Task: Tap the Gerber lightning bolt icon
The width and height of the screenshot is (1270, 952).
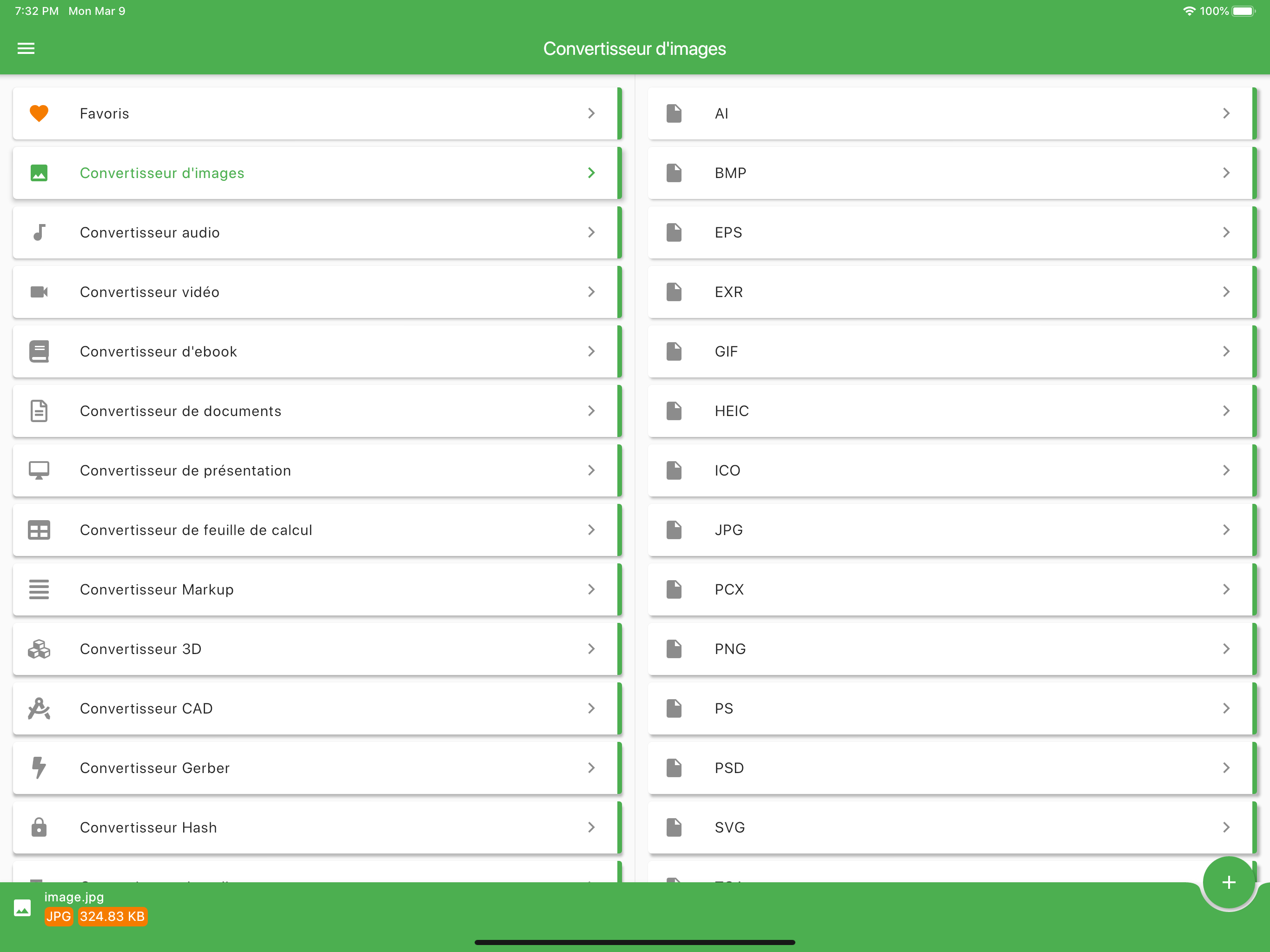Action: pyautogui.click(x=39, y=767)
